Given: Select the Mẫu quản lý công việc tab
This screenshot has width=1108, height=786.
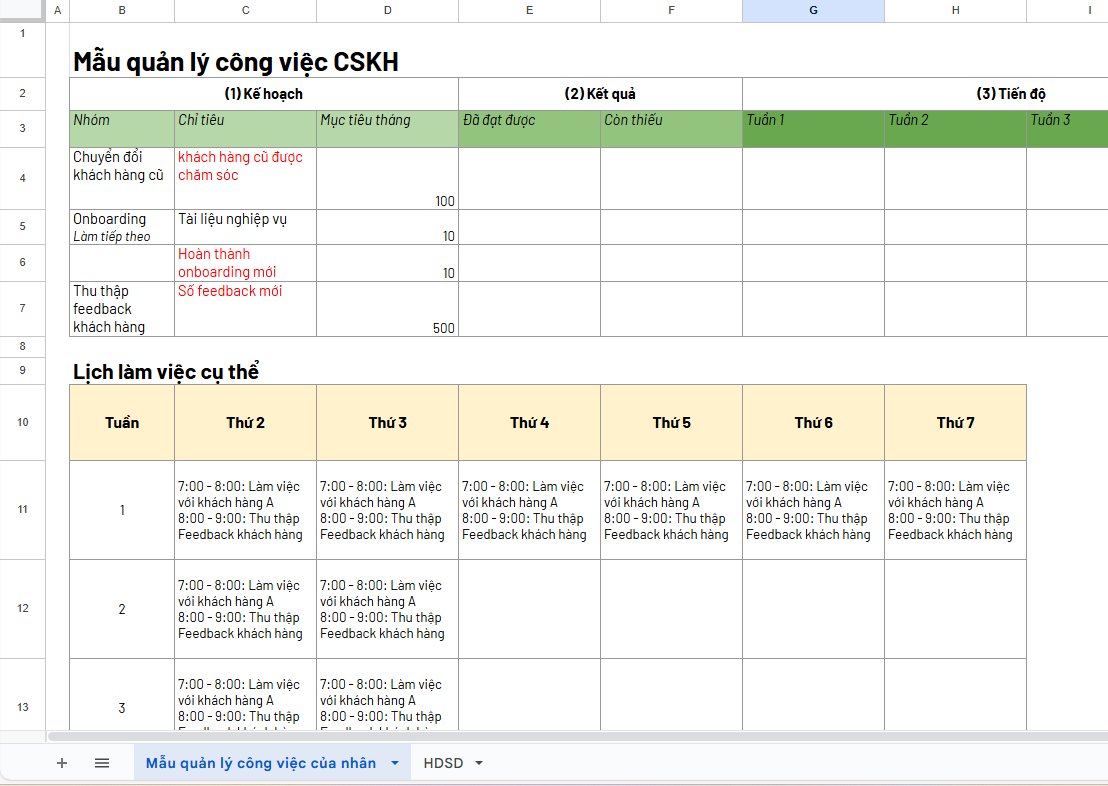Looking at the screenshot, I should pos(260,763).
